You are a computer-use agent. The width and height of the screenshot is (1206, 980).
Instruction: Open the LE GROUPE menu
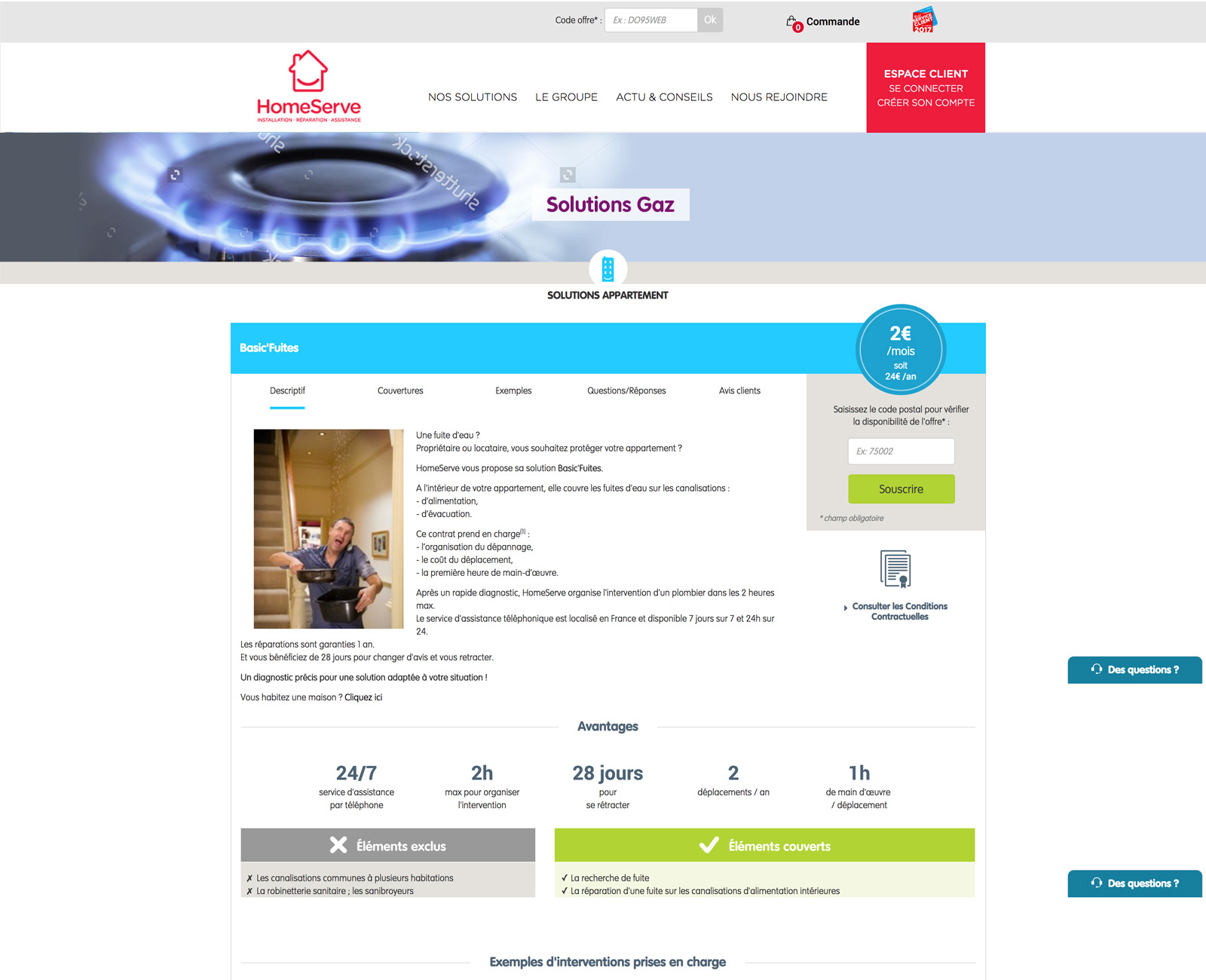(566, 97)
